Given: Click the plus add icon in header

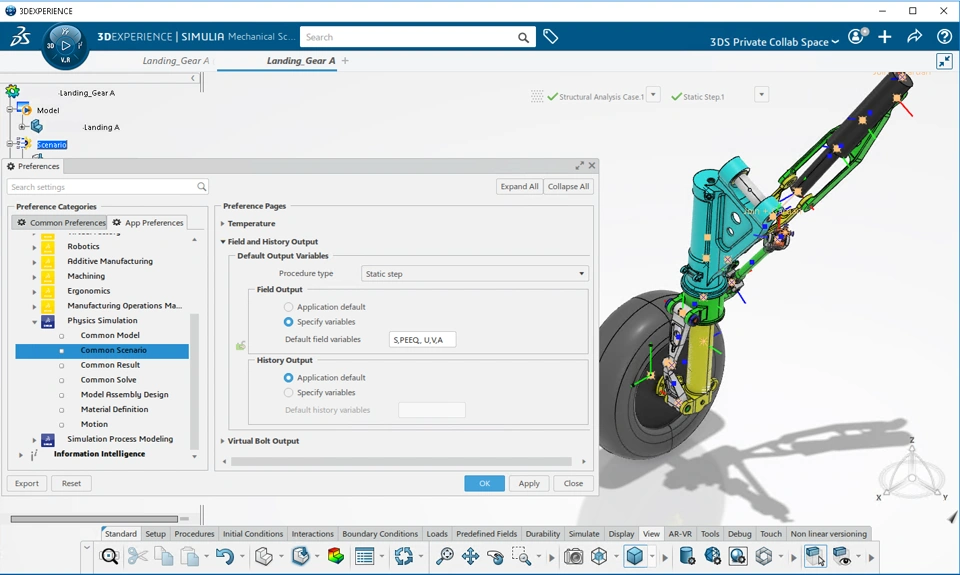Looking at the screenshot, I should pos(885,37).
